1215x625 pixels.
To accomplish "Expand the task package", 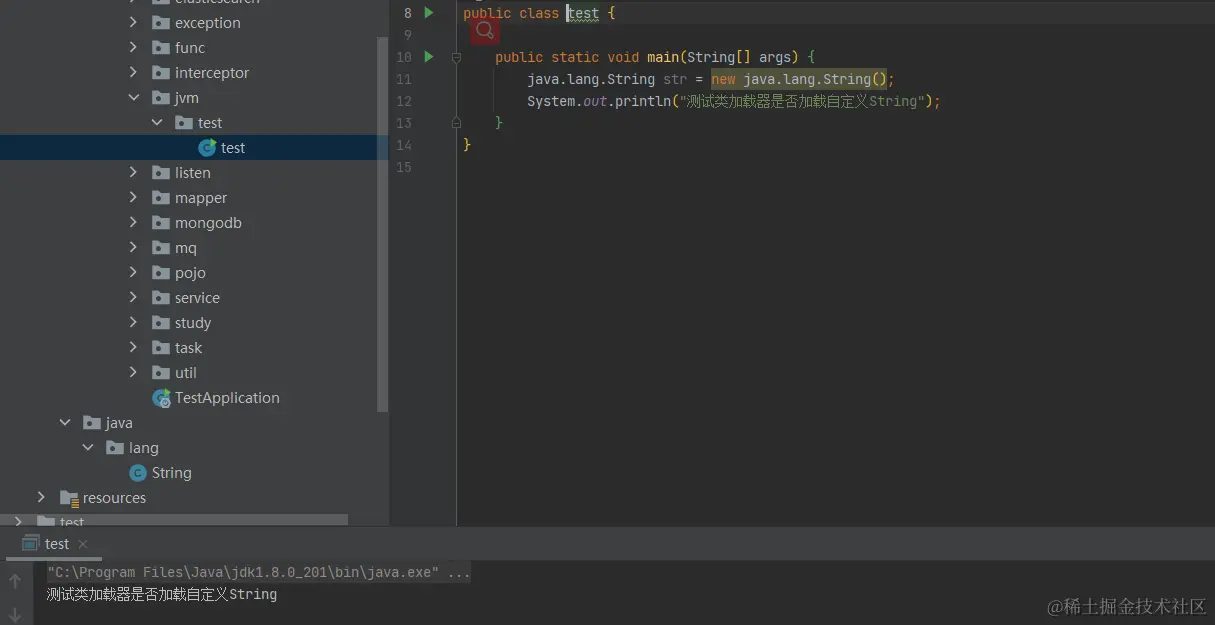I will point(134,348).
